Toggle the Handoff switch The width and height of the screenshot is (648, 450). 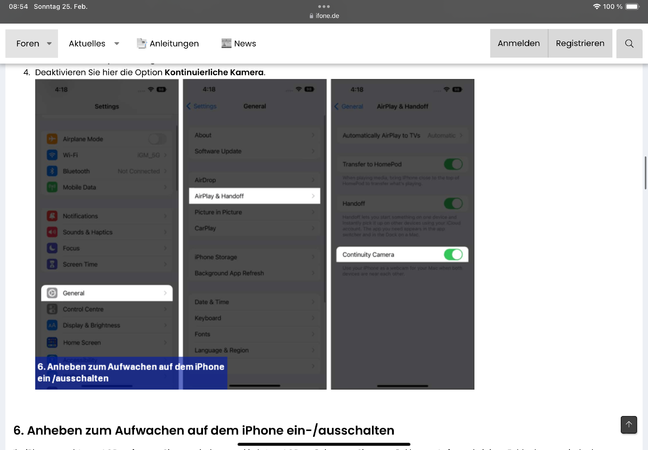tap(453, 203)
